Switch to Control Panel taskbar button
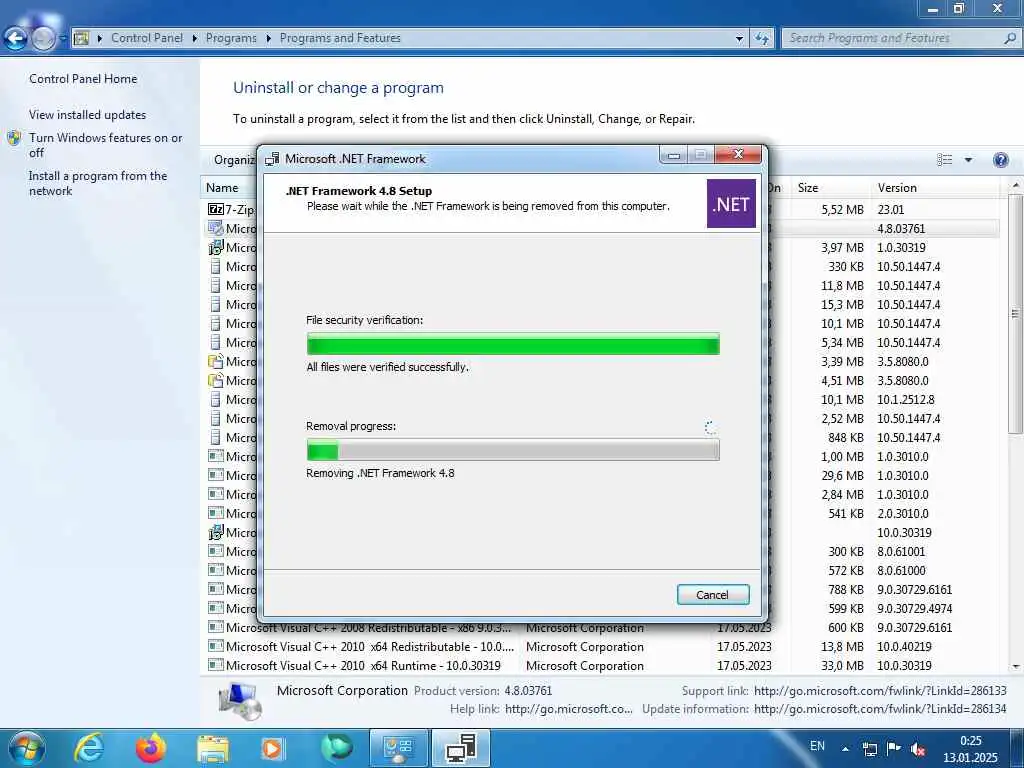1024x768 pixels. [x=398, y=748]
